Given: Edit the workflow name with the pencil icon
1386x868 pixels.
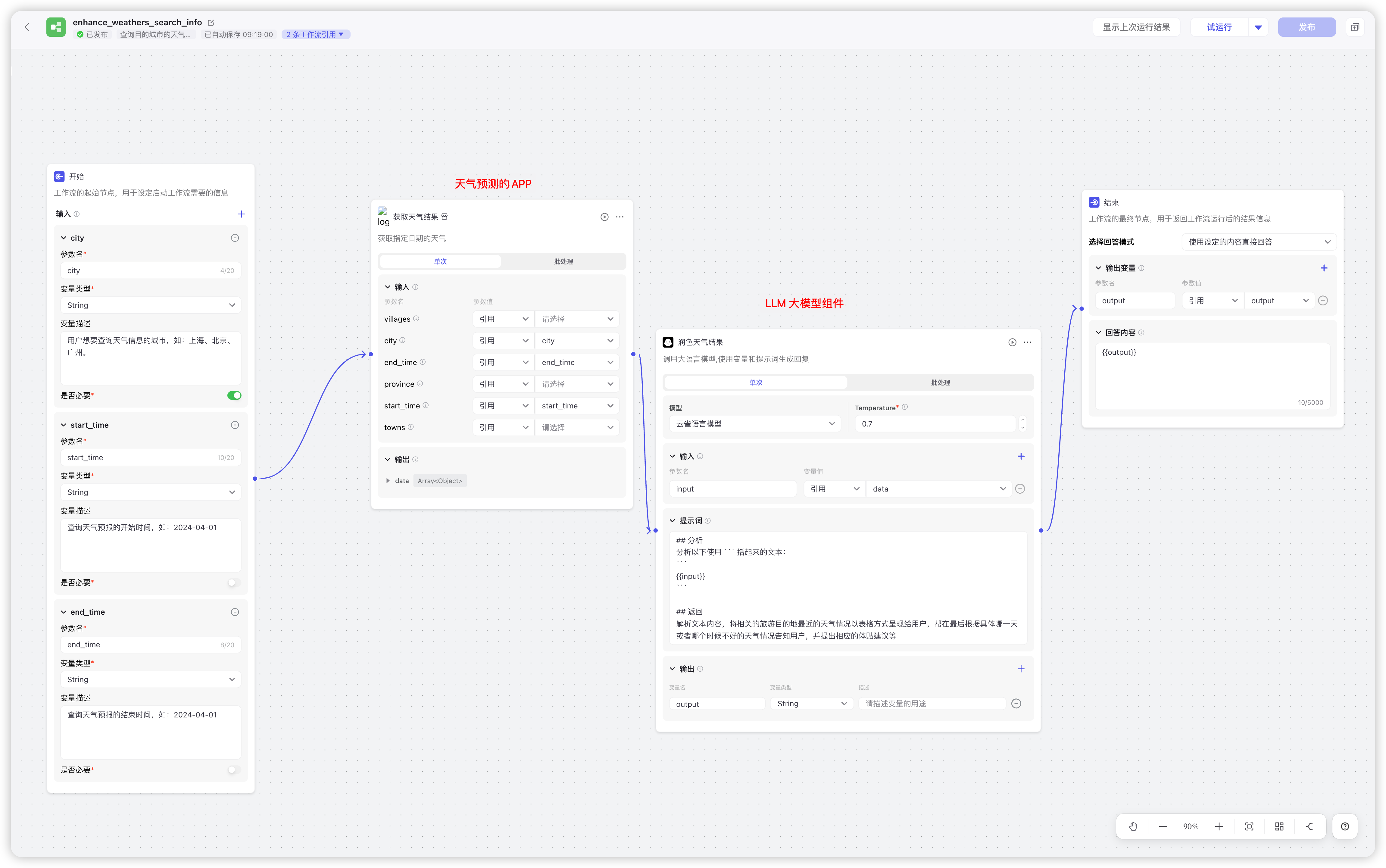Looking at the screenshot, I should point(211,22).
